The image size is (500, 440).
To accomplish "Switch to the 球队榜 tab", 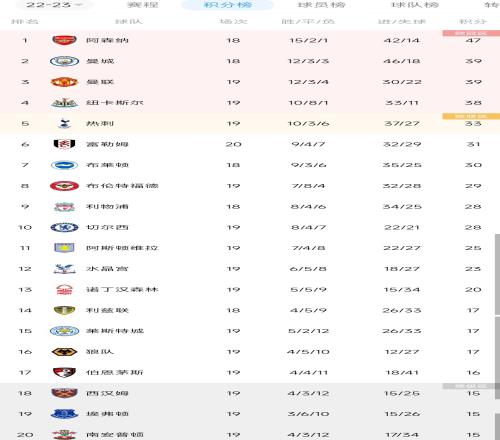I will pos(415,5).
